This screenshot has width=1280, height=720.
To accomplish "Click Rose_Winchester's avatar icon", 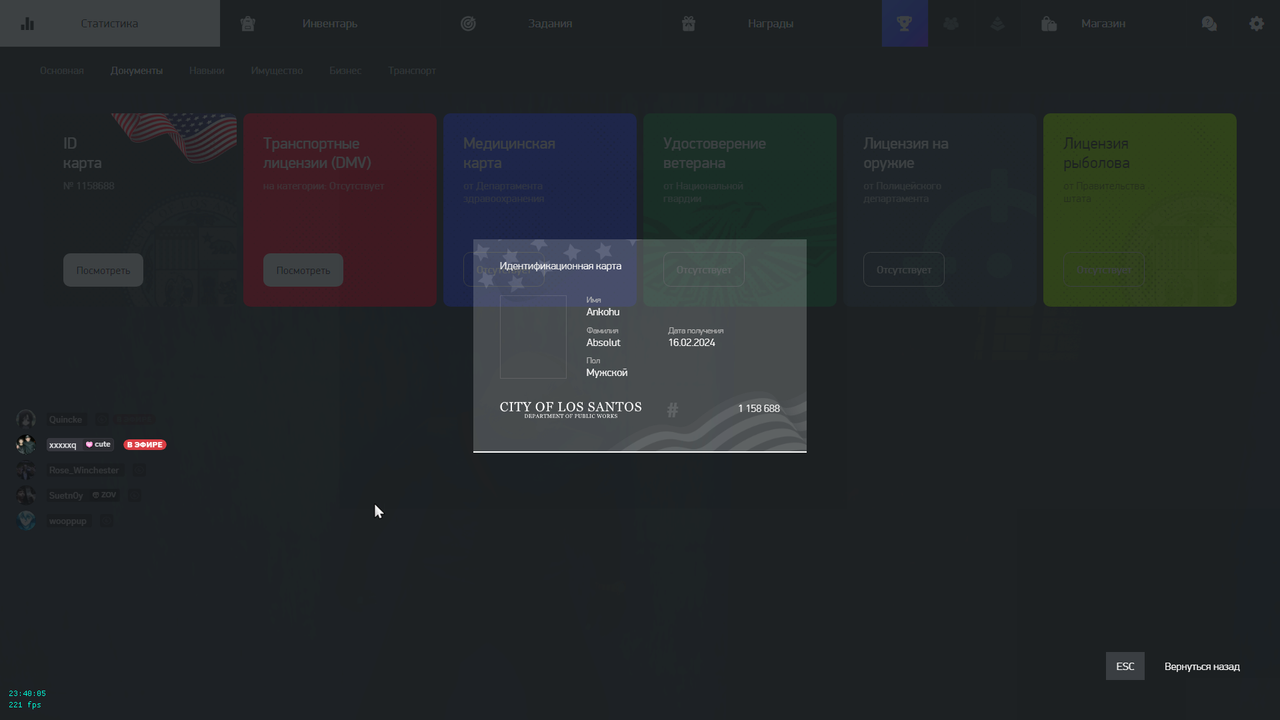I will click(26, 470).
